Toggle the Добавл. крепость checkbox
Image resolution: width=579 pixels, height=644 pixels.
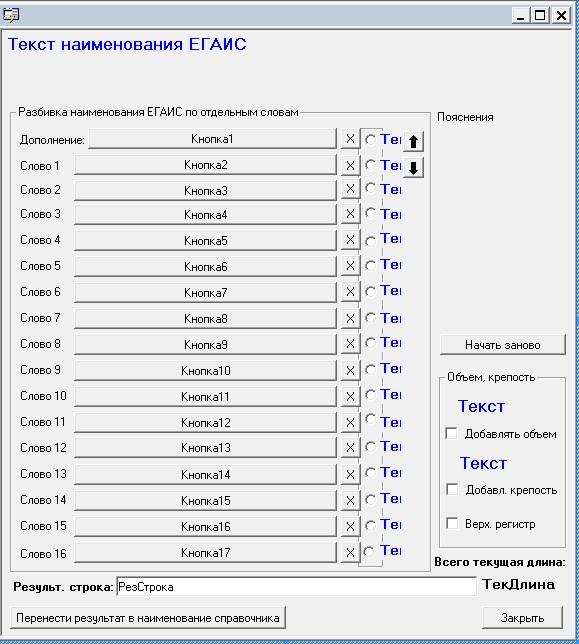coord(452,489)
